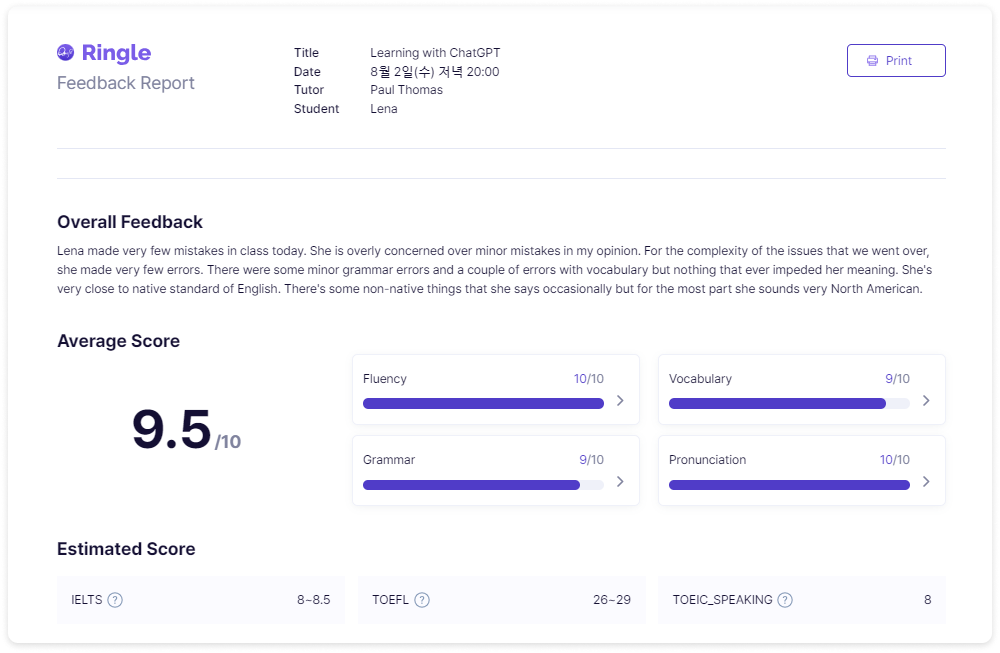Expand the Grammar score details chevron
1000x653 pixels.
[x=620, y=481]
